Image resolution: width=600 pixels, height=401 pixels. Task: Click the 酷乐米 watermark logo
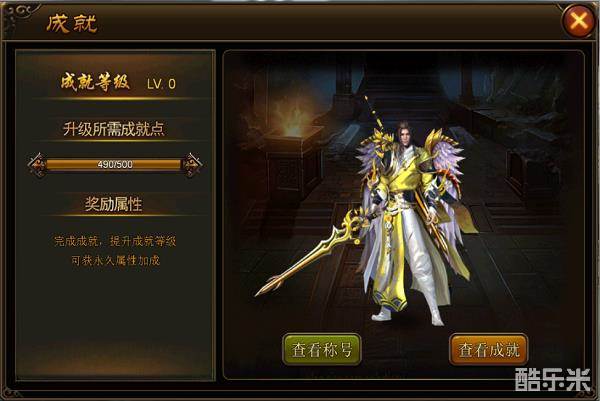pyautogui.click(x=553, y=380)
